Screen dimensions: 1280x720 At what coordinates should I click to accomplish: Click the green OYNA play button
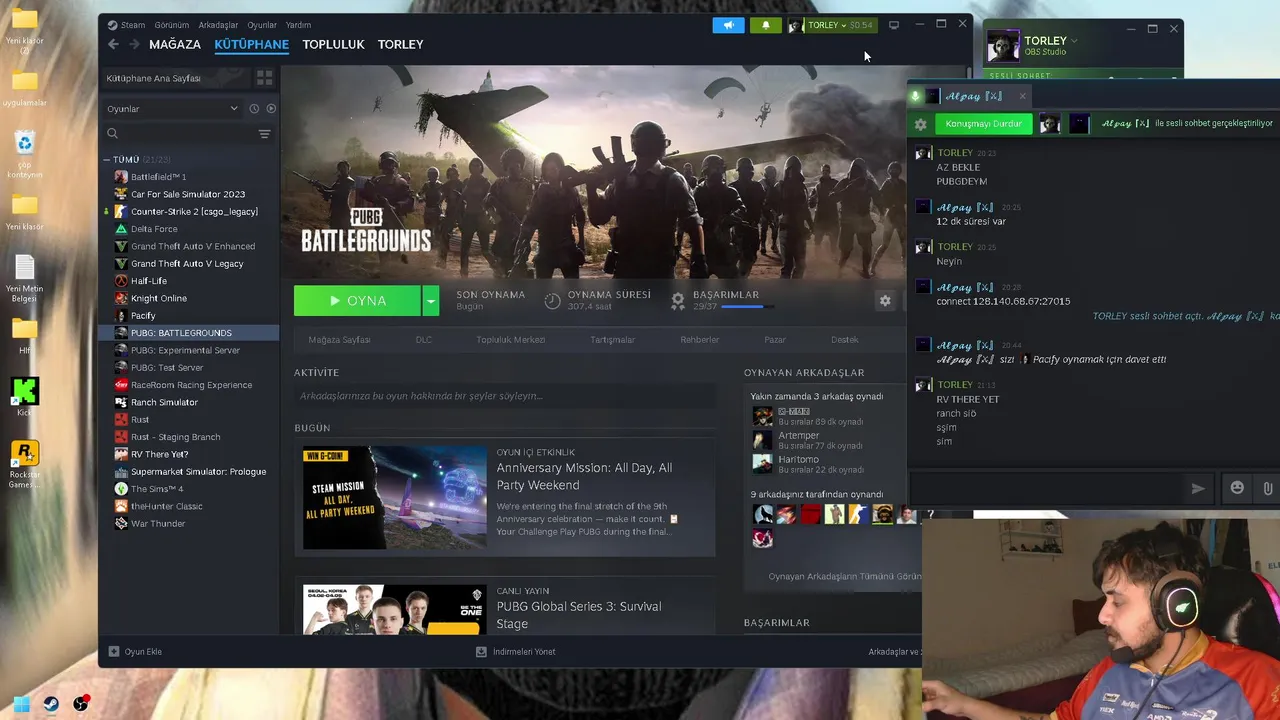pyautogui.click(x=357, y=301)
